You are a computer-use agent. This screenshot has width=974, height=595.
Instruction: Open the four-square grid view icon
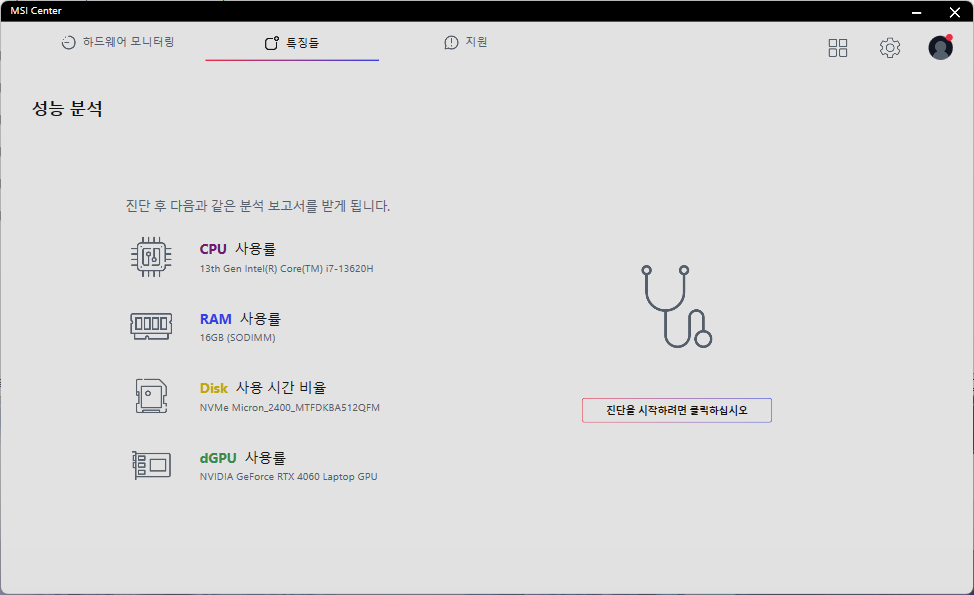point(837,48)
